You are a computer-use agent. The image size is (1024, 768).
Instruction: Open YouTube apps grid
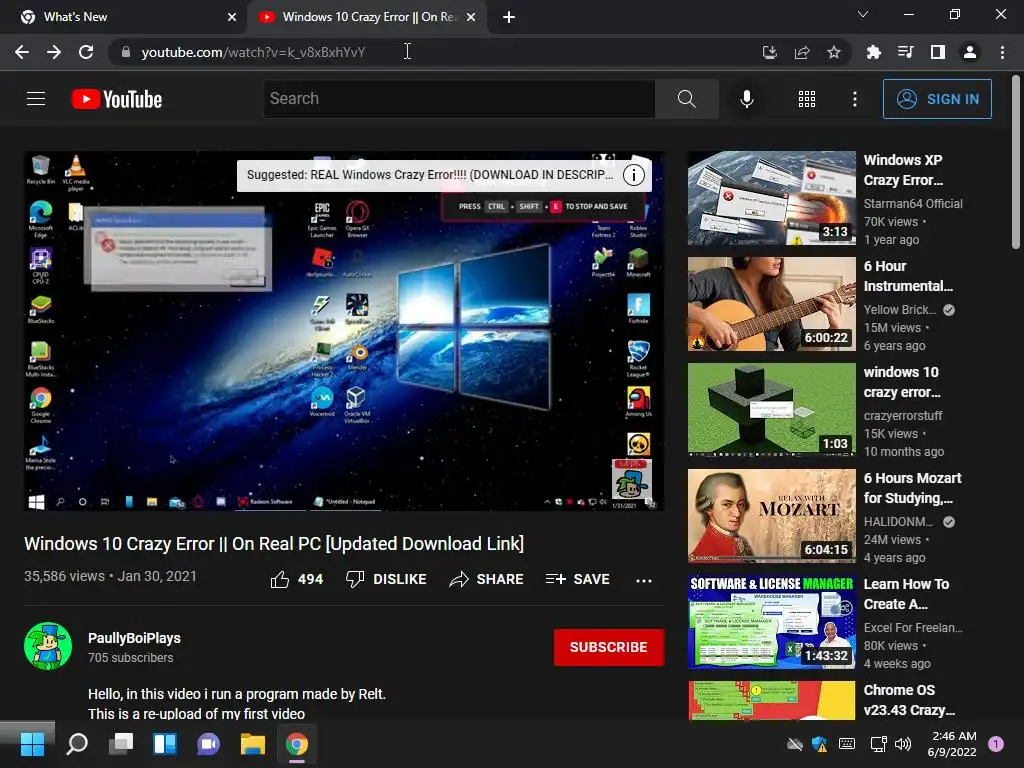coord(807,99)
